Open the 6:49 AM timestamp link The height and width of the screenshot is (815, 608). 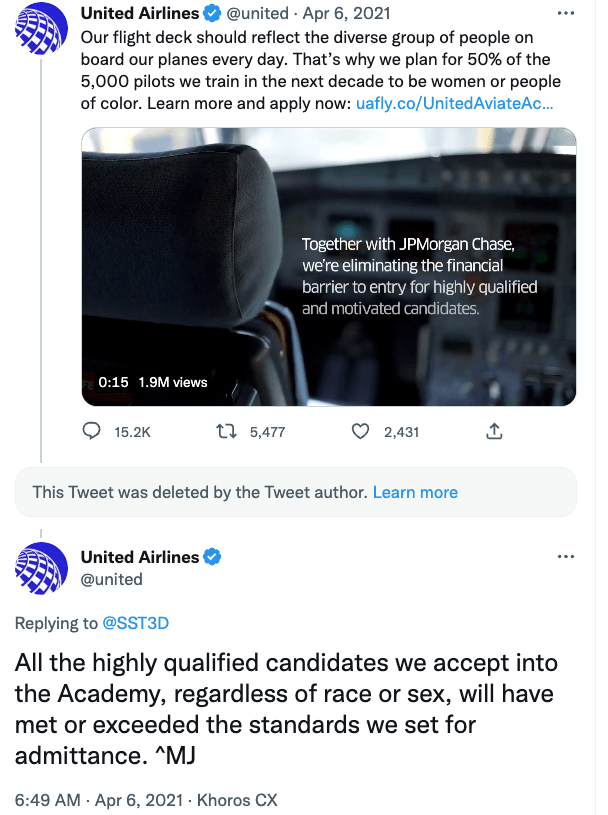coord(47,800)
